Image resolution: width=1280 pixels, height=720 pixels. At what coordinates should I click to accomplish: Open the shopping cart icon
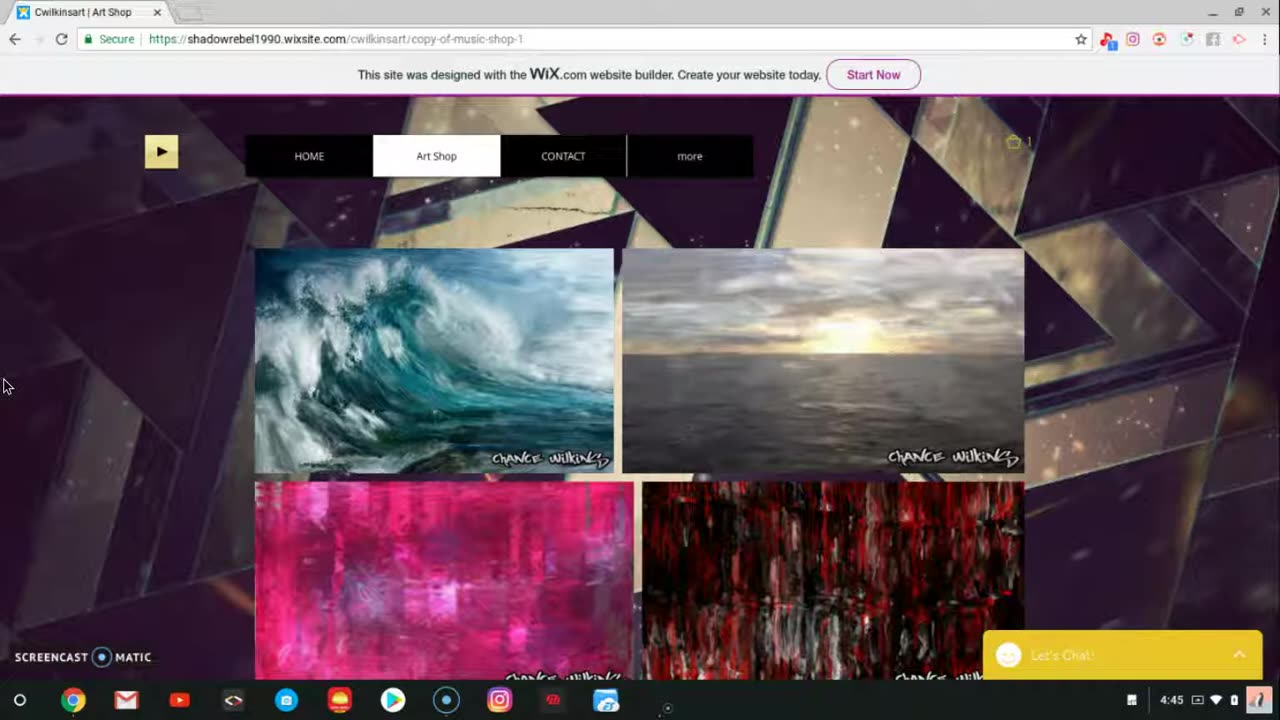pos(1018,142)
